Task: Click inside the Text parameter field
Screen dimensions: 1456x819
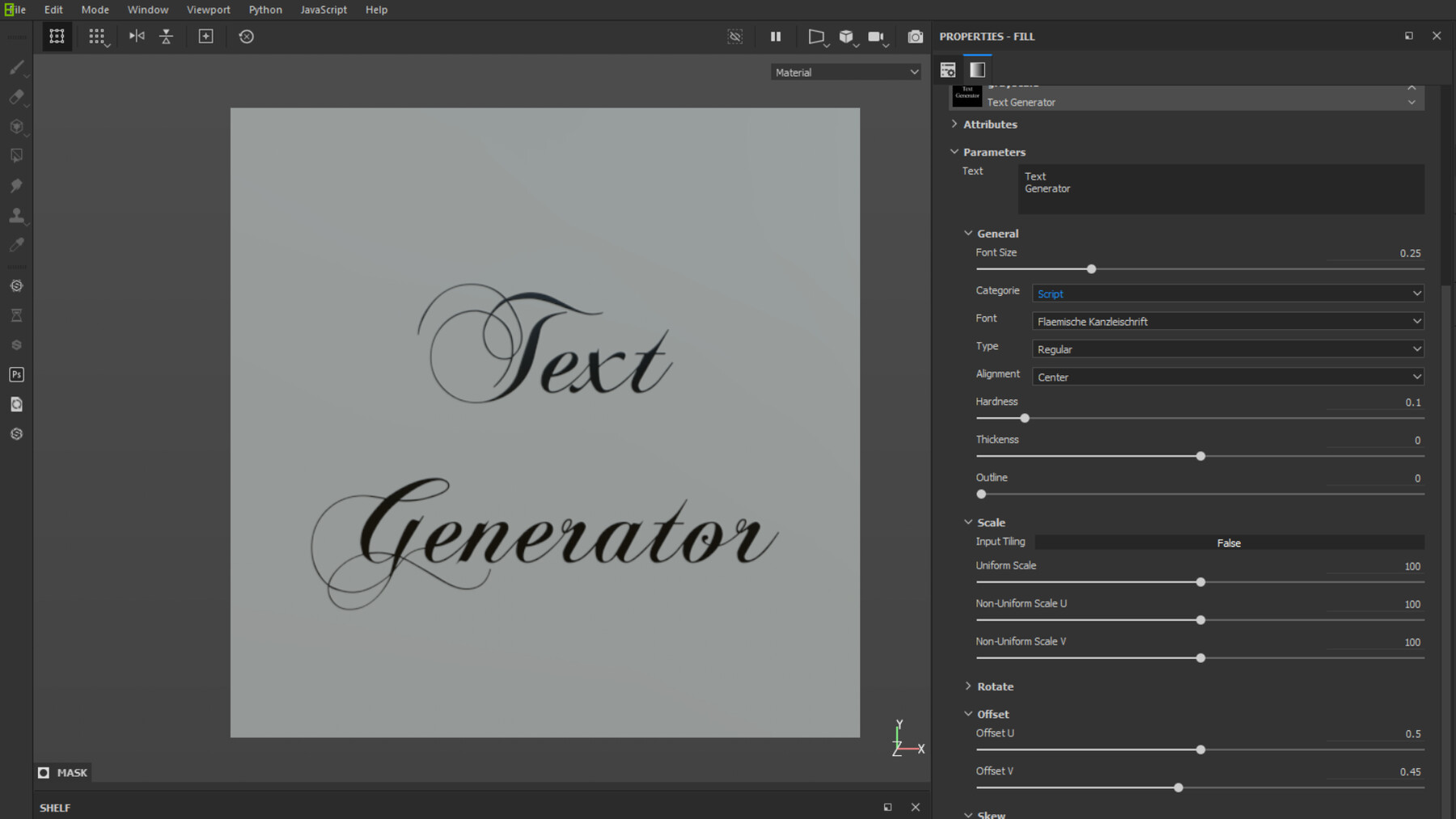Action: click(1221, 188)
